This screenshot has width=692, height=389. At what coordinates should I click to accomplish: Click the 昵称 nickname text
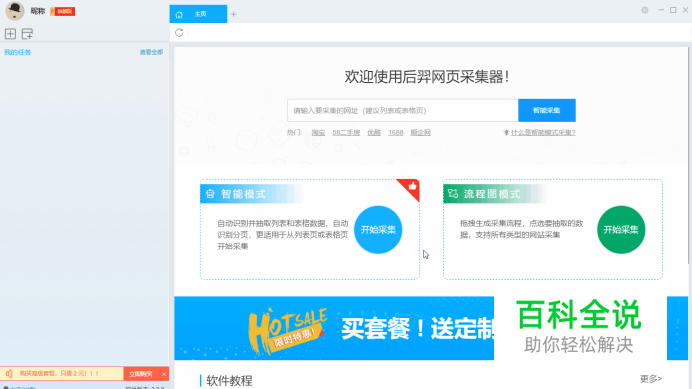coord(38,11)
